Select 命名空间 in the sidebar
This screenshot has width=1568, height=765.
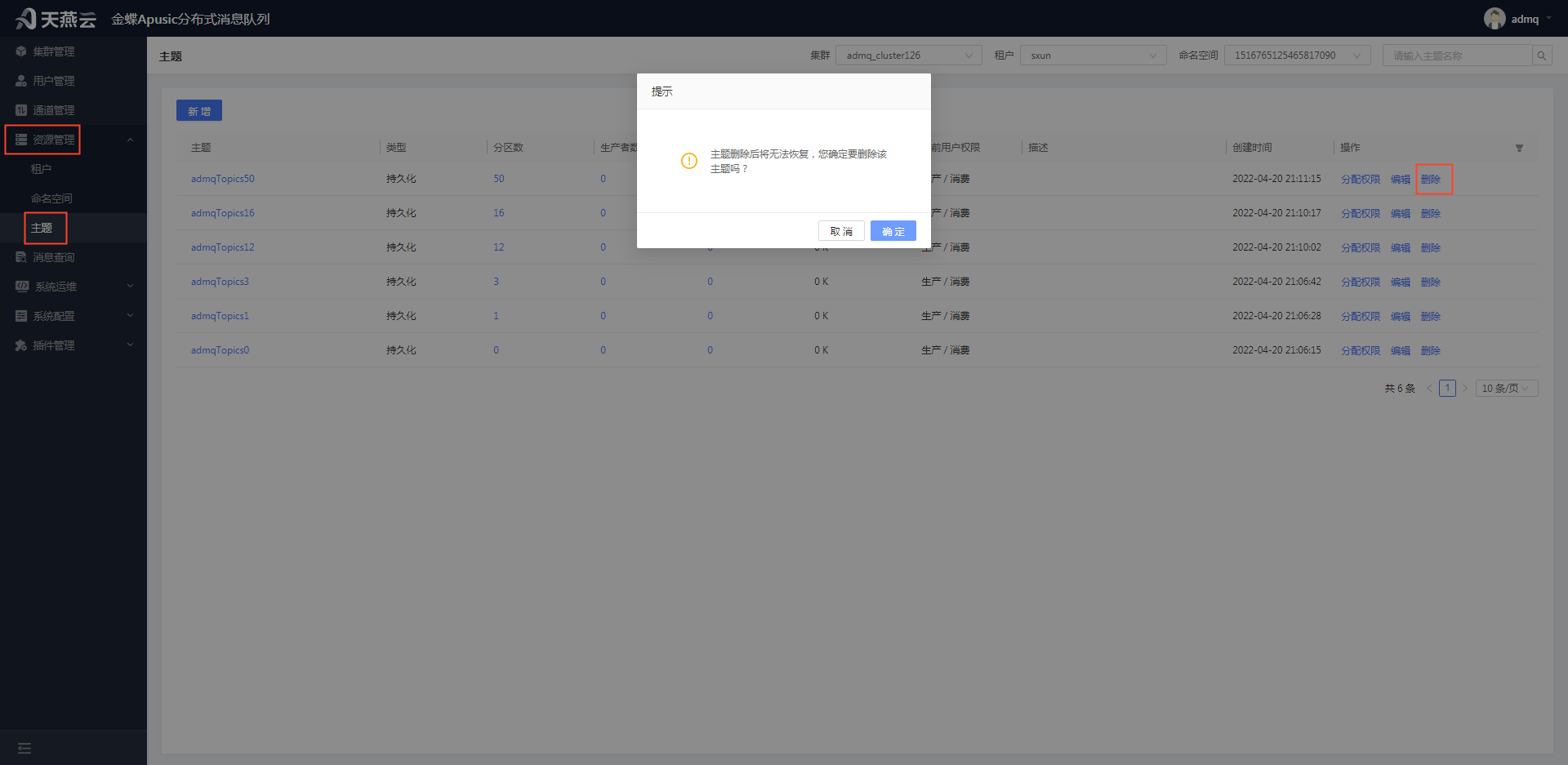click(51, 198)
